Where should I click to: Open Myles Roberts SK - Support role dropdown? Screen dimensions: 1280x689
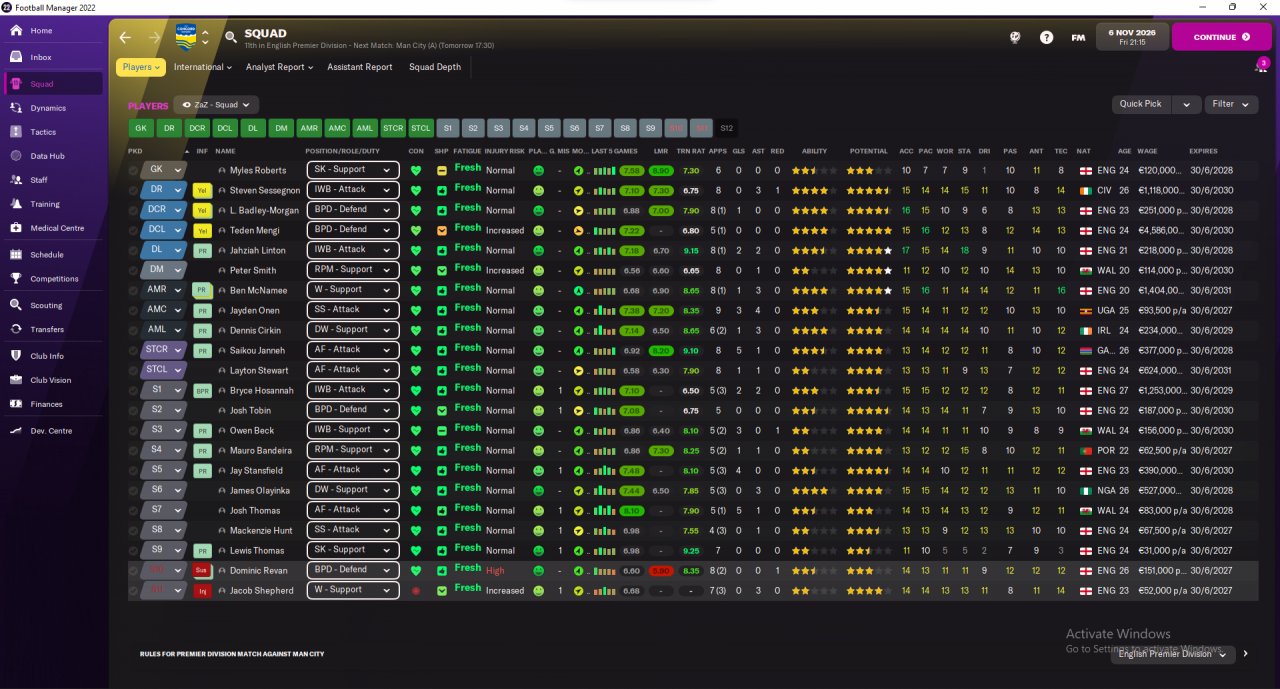point(351,170)
